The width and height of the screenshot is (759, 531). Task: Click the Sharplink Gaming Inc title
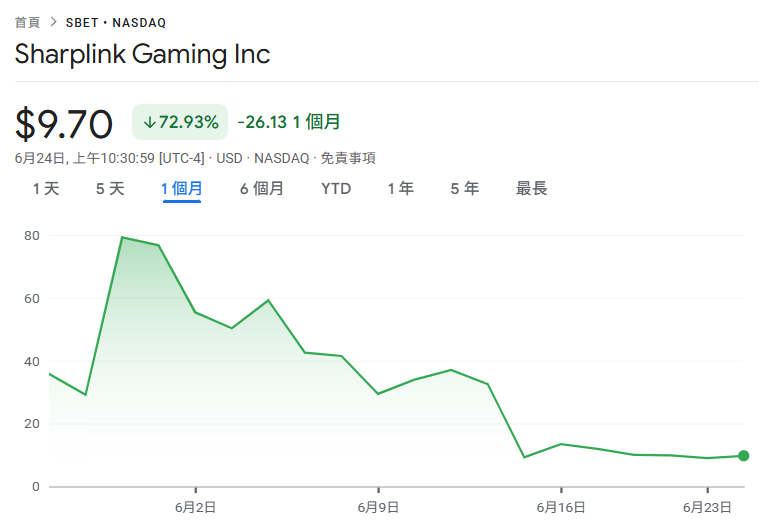[142, 54]
